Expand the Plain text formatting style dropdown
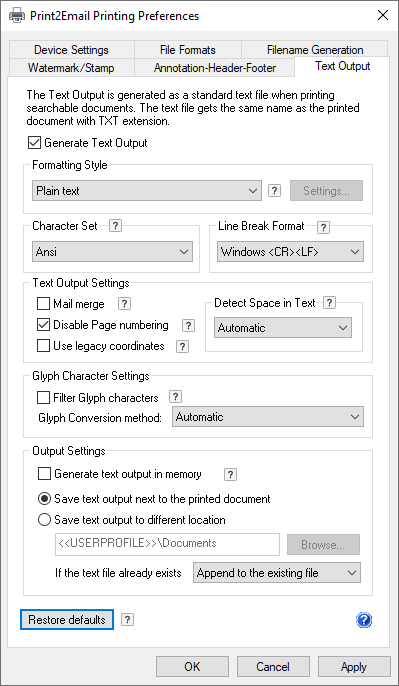This screenshot has height=686, width=399. (x=147, y=191)
